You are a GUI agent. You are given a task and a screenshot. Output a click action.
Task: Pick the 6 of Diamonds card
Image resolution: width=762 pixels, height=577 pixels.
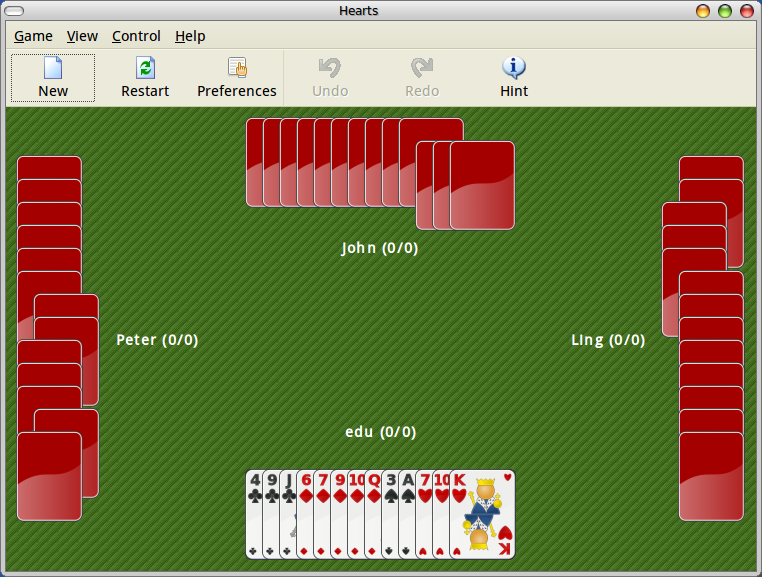tap(305, 514)
